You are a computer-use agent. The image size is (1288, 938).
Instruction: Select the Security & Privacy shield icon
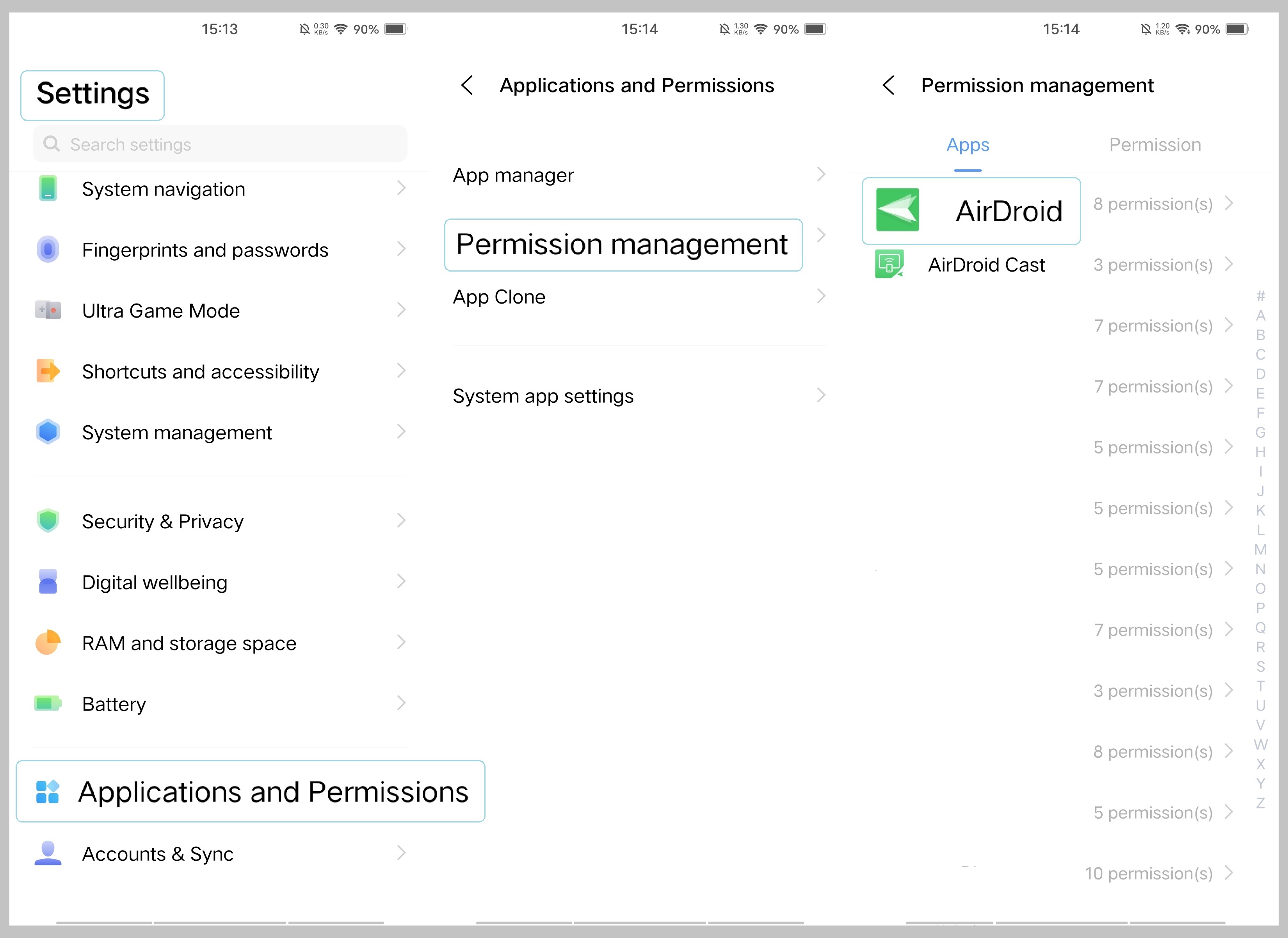48,521
